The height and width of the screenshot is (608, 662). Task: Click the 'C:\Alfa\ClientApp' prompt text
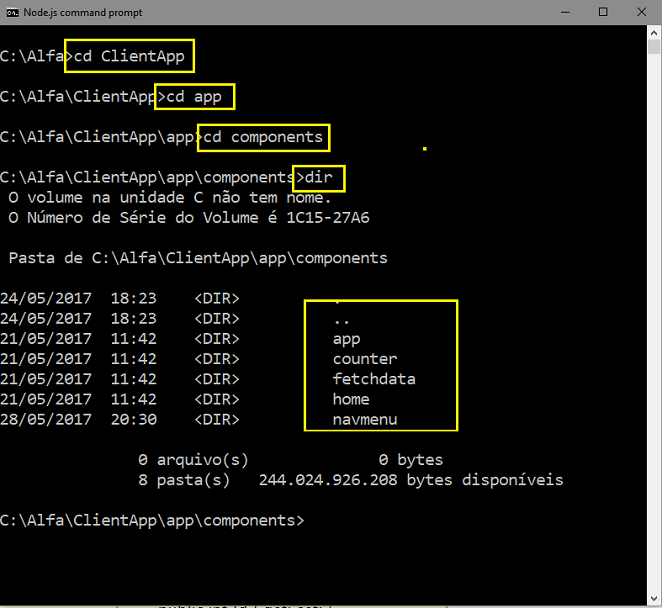pos(78,97)
